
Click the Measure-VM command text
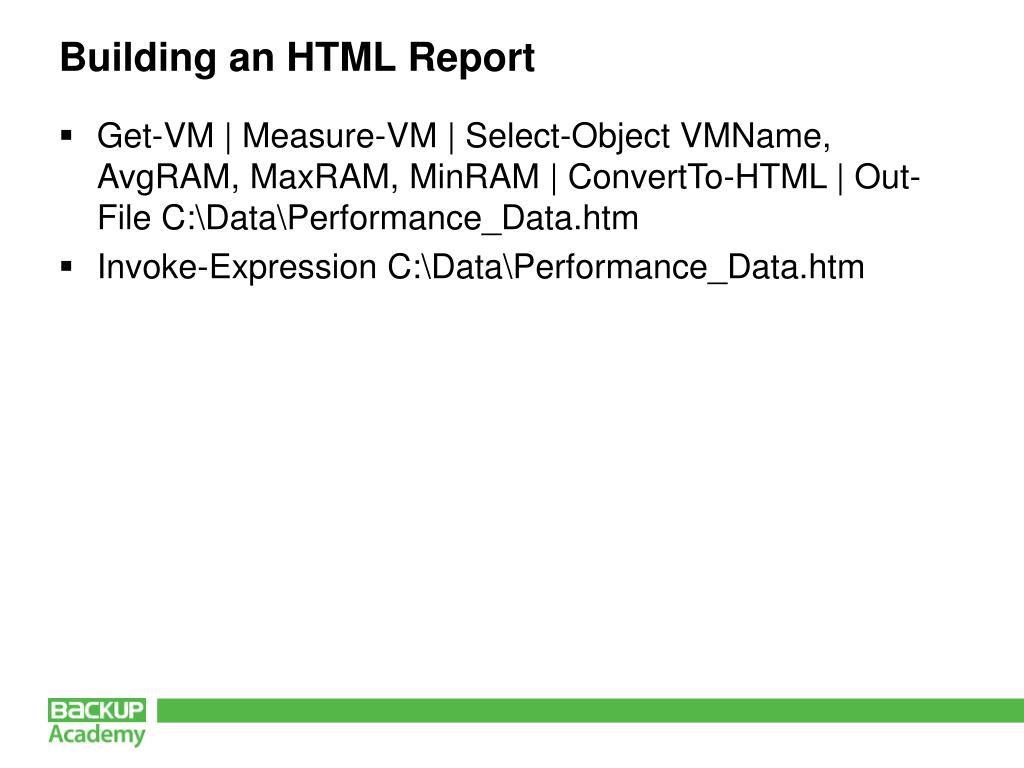339,136
